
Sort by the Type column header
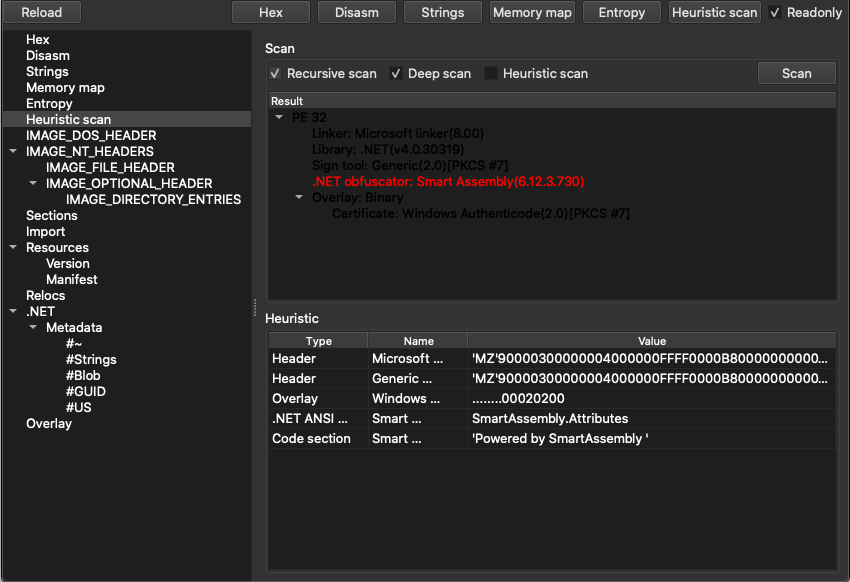[318, 341]
